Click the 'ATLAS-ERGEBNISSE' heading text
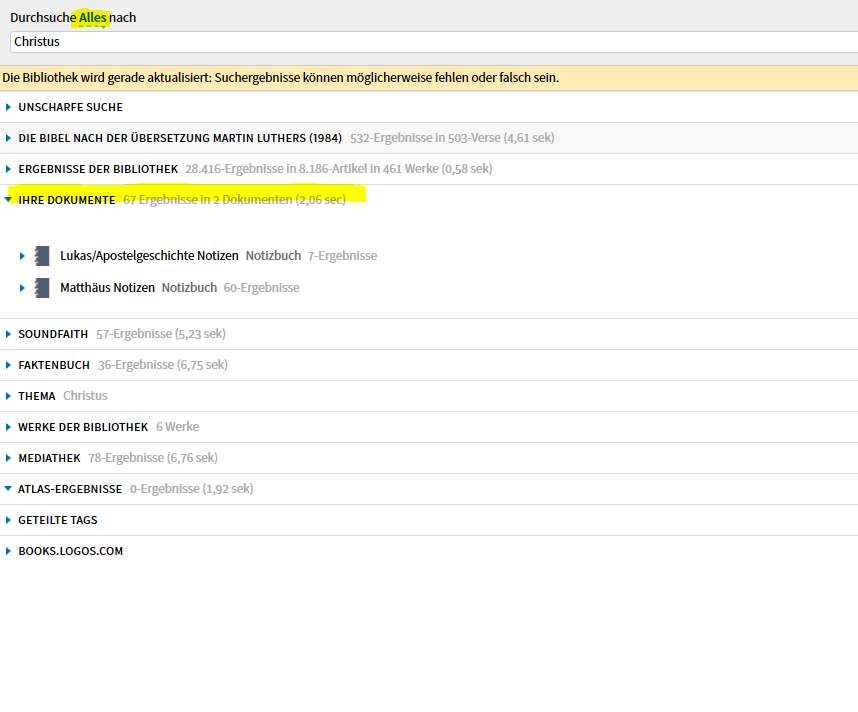 (x=70, y=489)
